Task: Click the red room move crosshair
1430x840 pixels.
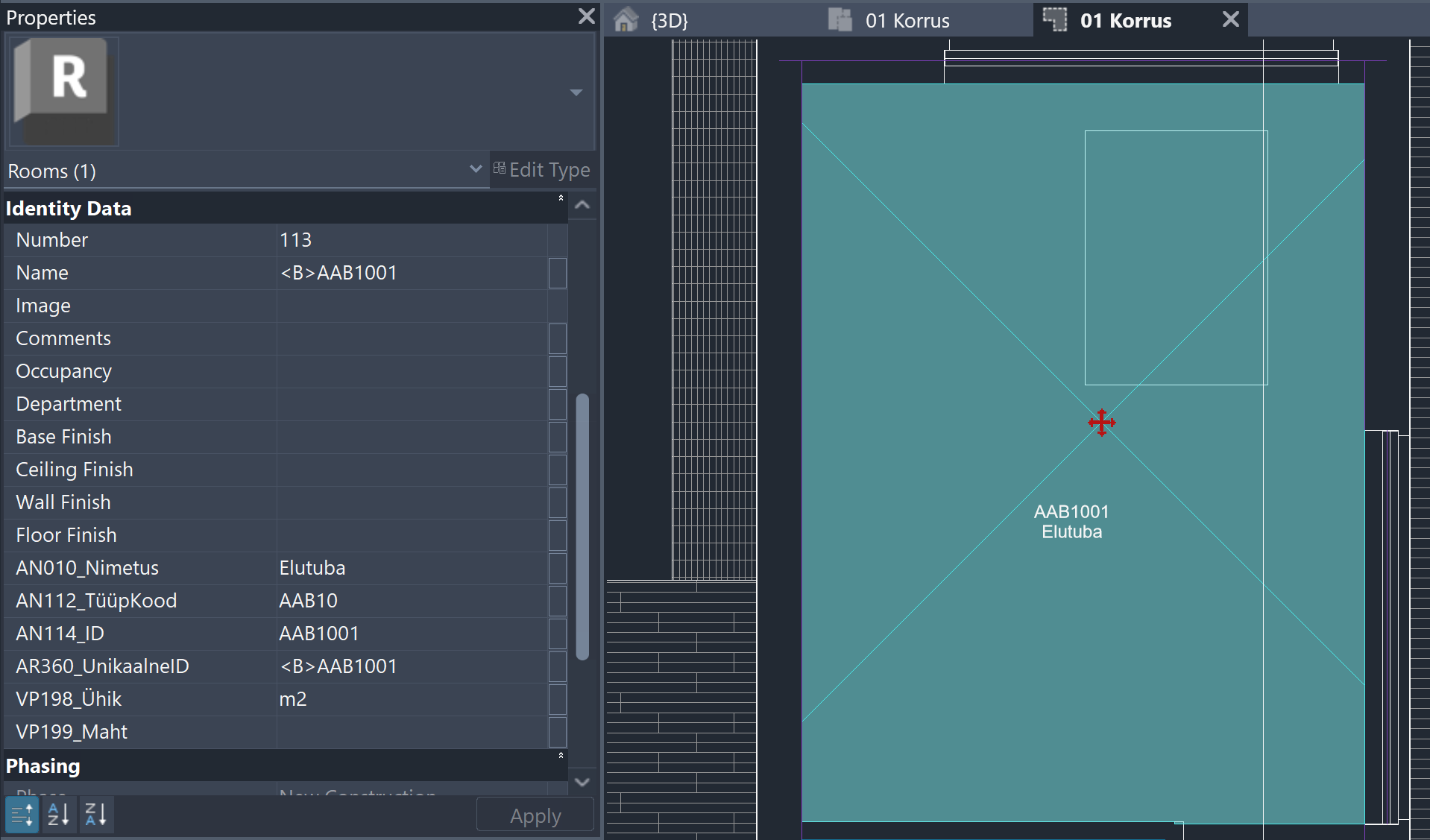Action: click(1101, 423)
